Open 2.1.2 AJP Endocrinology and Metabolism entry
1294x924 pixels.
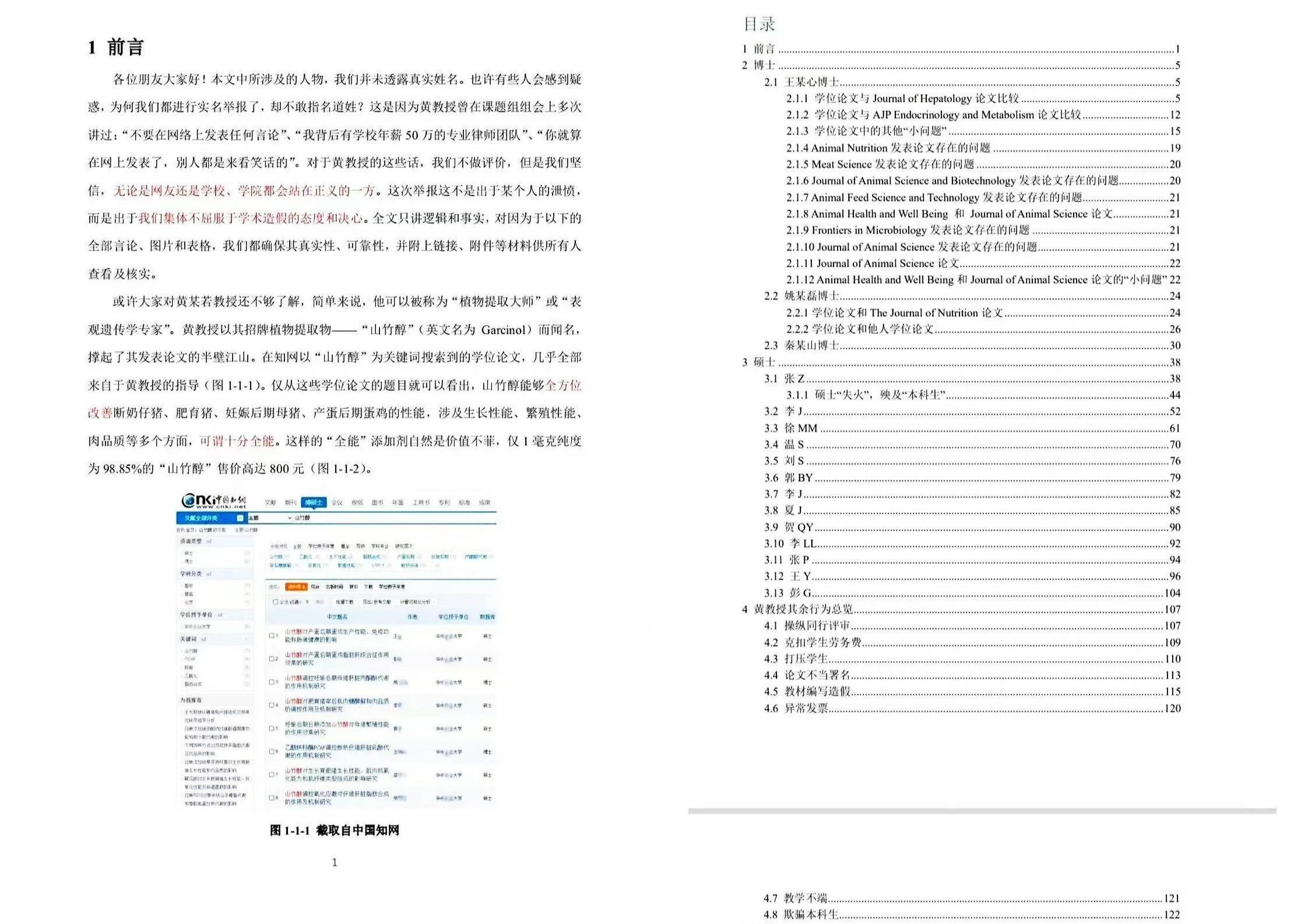click(x=983, y=115)
